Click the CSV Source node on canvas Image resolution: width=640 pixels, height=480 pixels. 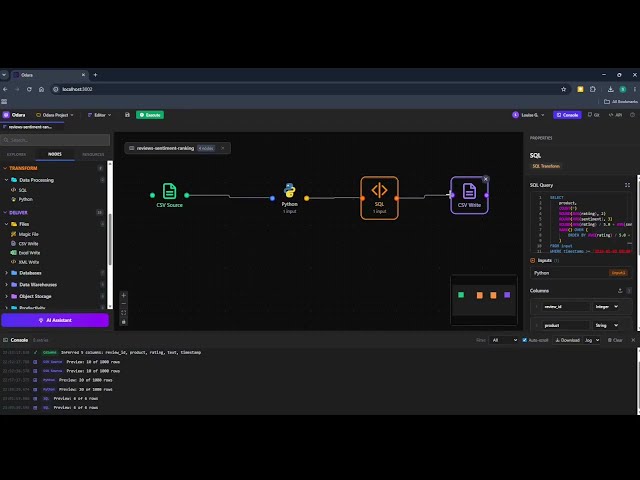click(169, 195)
